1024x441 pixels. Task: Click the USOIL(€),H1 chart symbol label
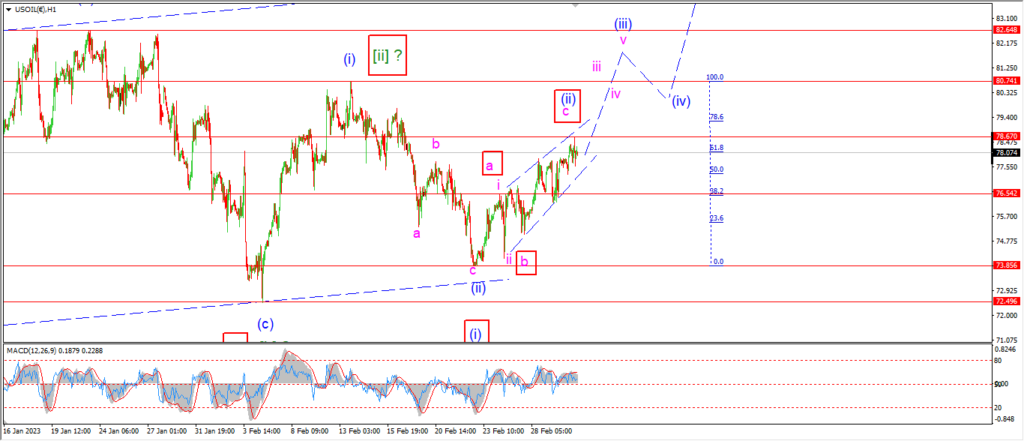click(33, 9)
